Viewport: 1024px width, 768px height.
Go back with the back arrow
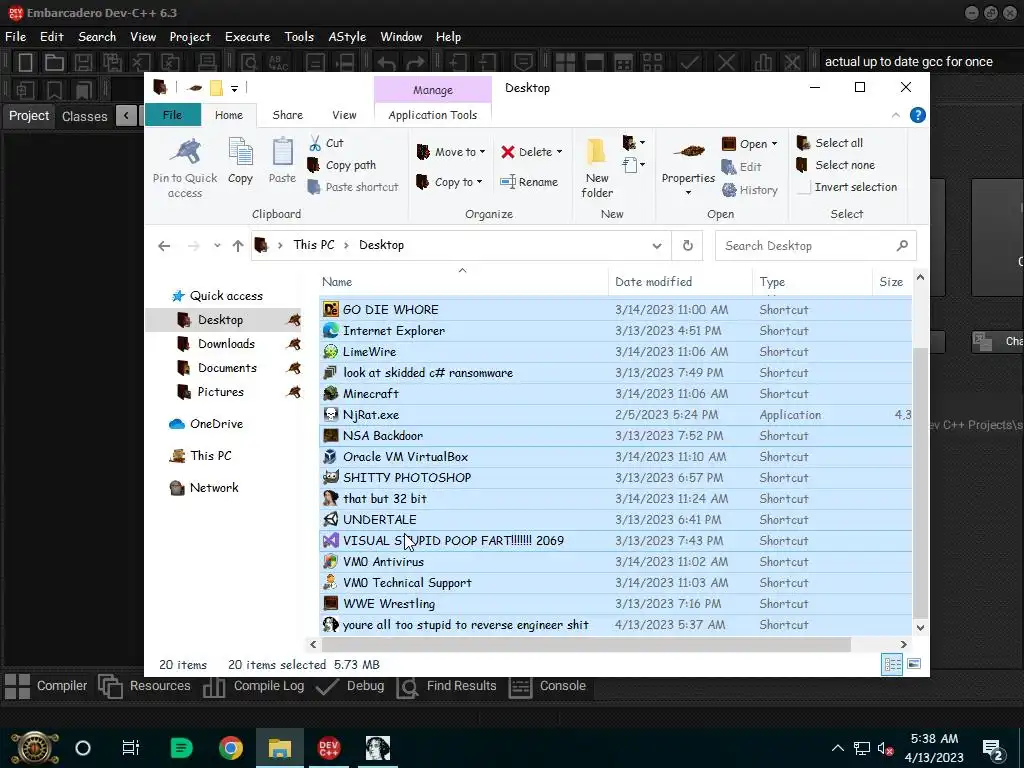164,246
